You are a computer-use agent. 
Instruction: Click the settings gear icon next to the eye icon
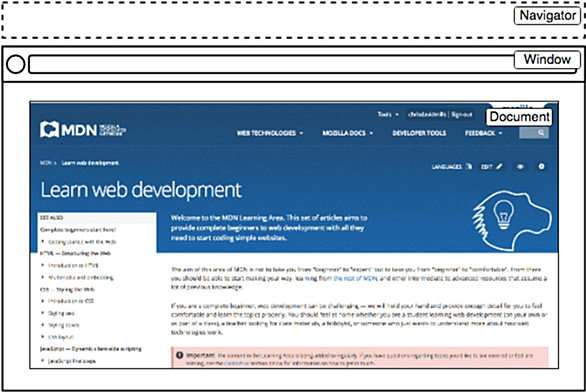(541, 166)
